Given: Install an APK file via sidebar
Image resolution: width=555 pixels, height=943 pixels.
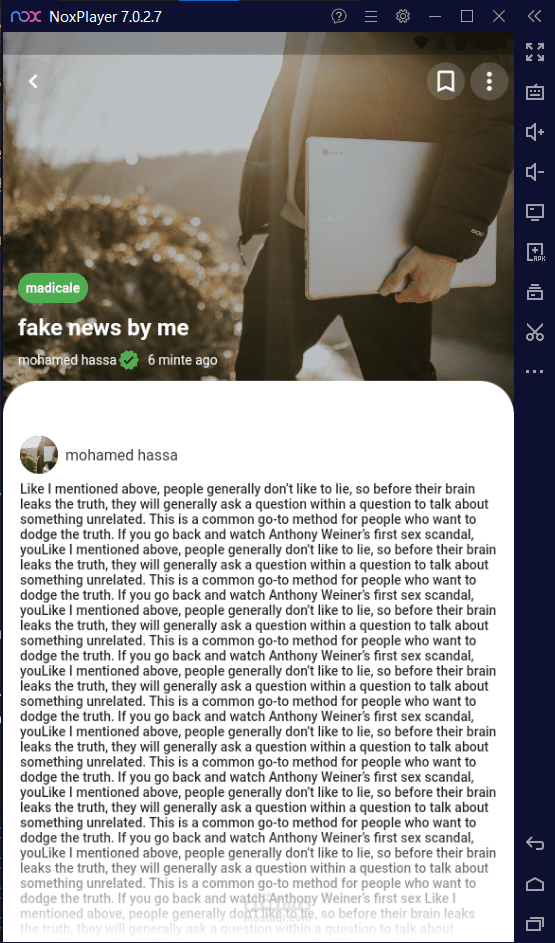Looking at the screenshot, I should (x=535, y=252).
